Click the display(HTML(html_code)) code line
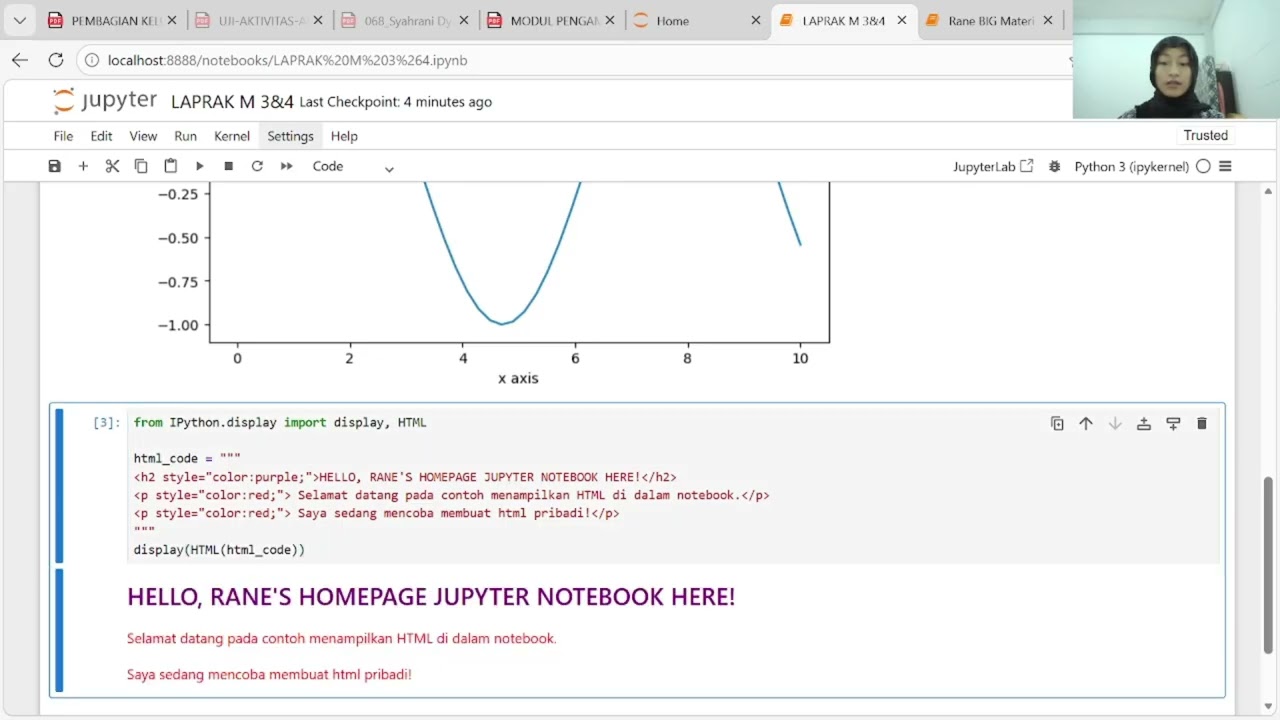1280x720 pixels. point(219,550)
